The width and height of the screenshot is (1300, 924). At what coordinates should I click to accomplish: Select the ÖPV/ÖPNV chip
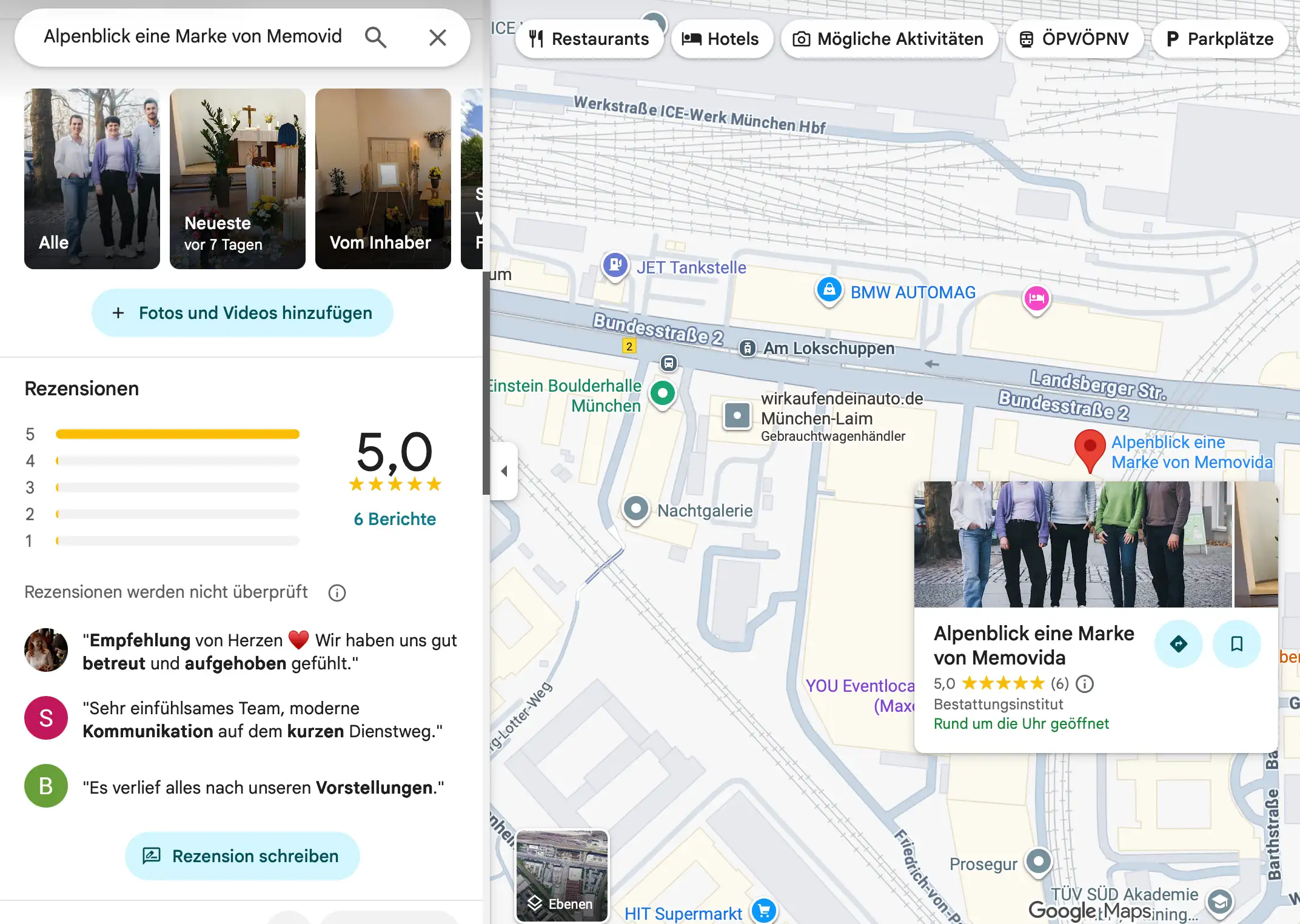click(1074, 39)
